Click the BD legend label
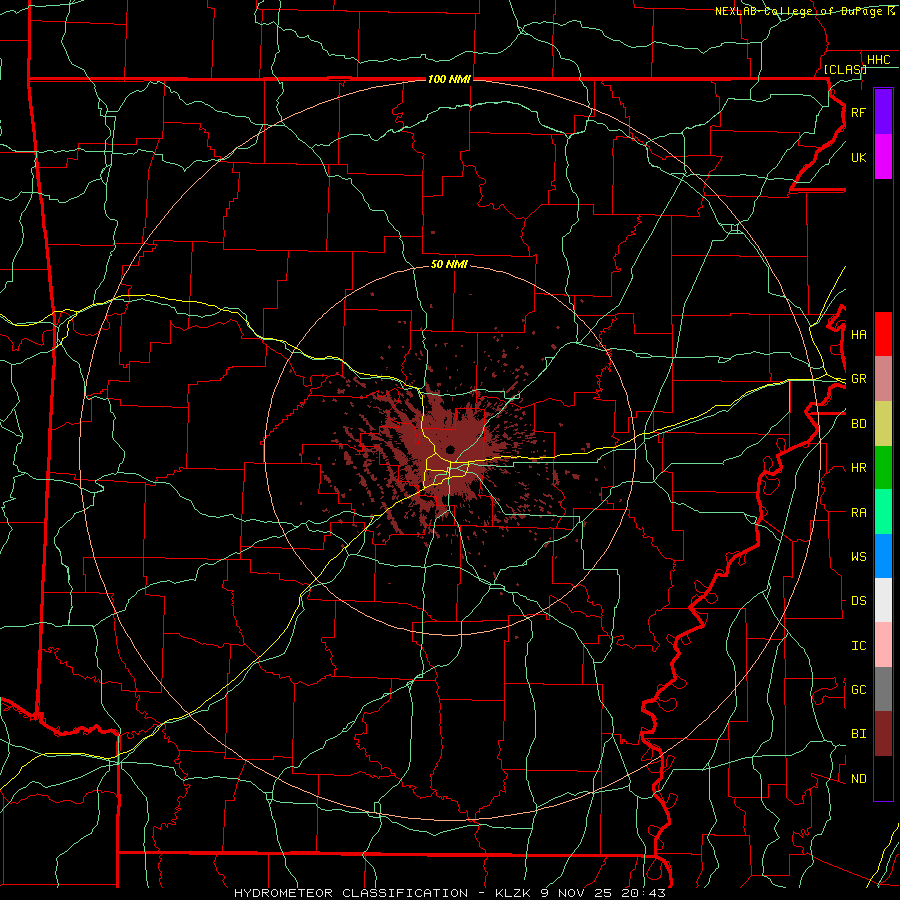The height and width of the screenshot is (900, 900). click(x=858, y=424)
